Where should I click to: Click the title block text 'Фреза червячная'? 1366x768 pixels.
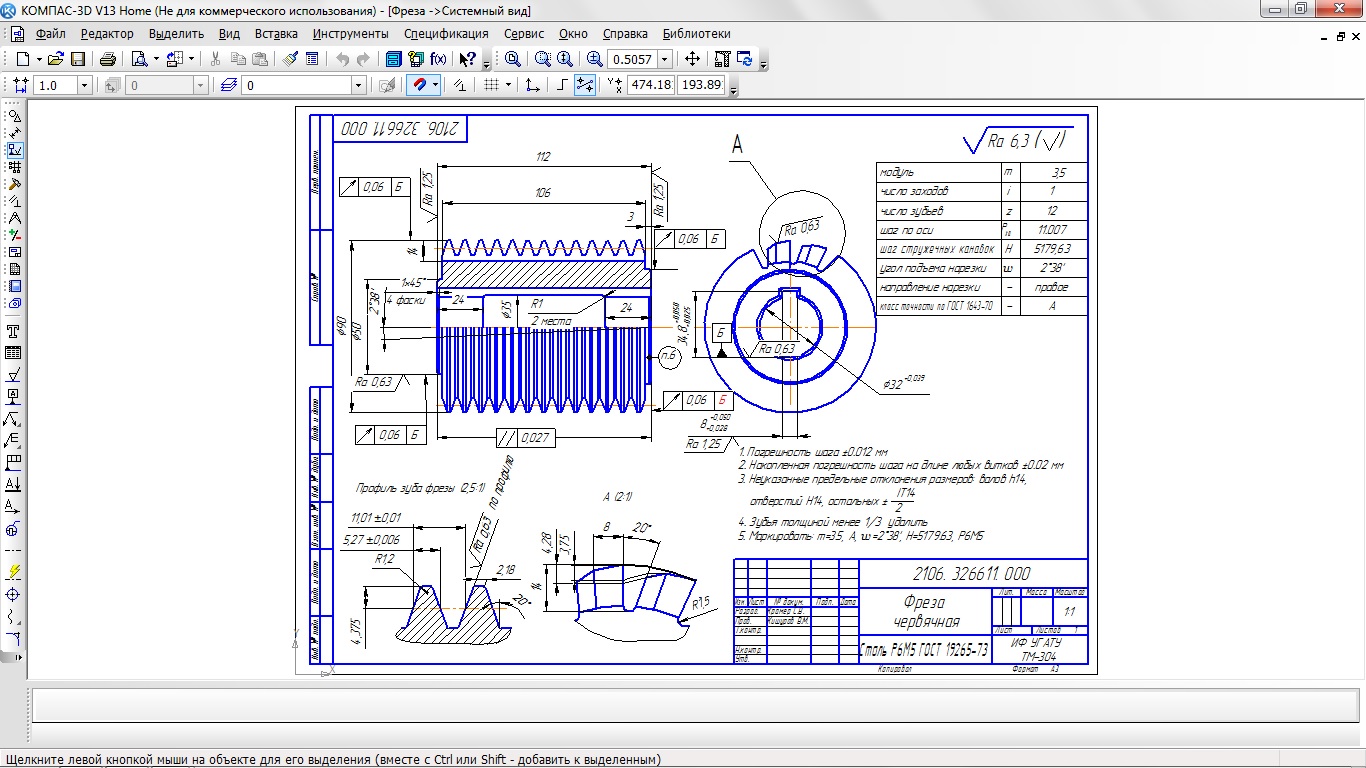924,612
